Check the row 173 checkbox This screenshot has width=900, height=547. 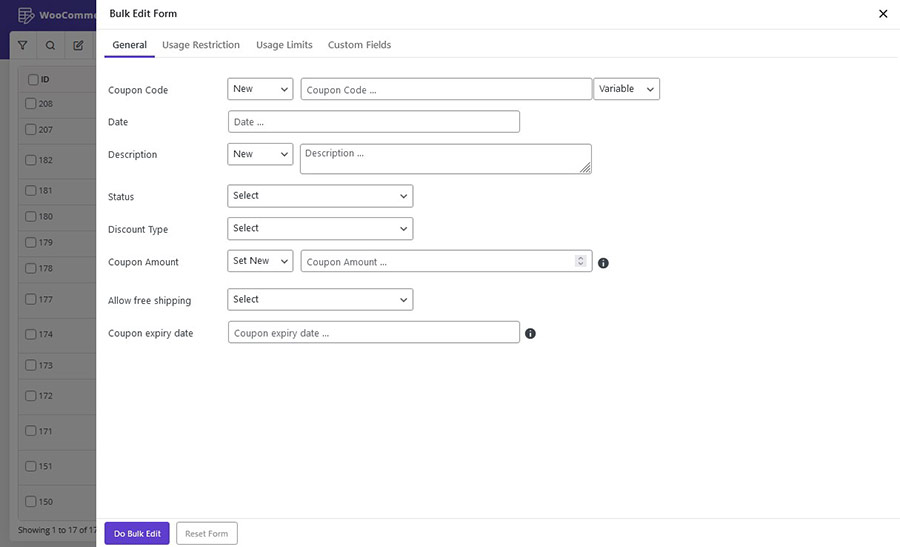(x=30, y=365)
